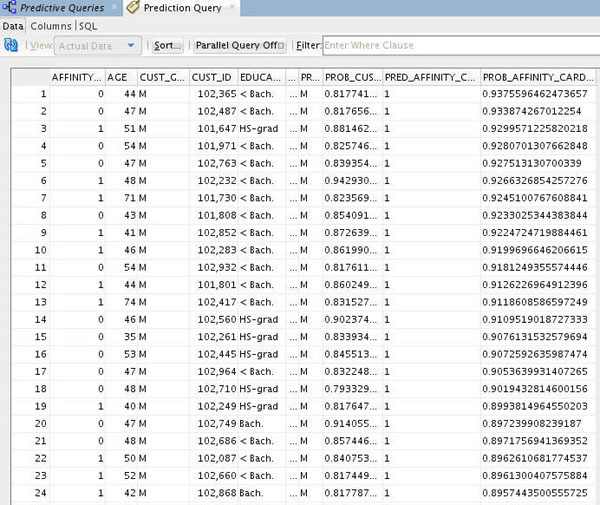Click the PROB_AFFINITY_CARD... column header
Image resolution: width=600 pixels, height=505 pixels.
[x=538, y=77]
